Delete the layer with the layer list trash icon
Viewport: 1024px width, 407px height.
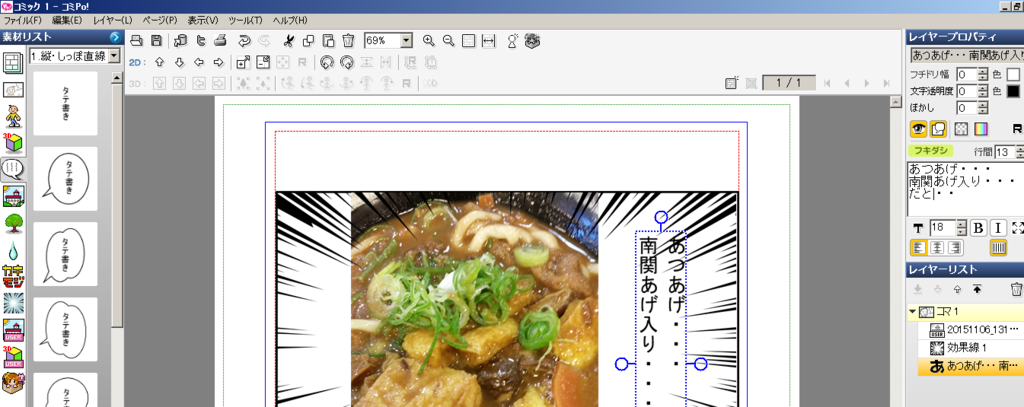1016,289
